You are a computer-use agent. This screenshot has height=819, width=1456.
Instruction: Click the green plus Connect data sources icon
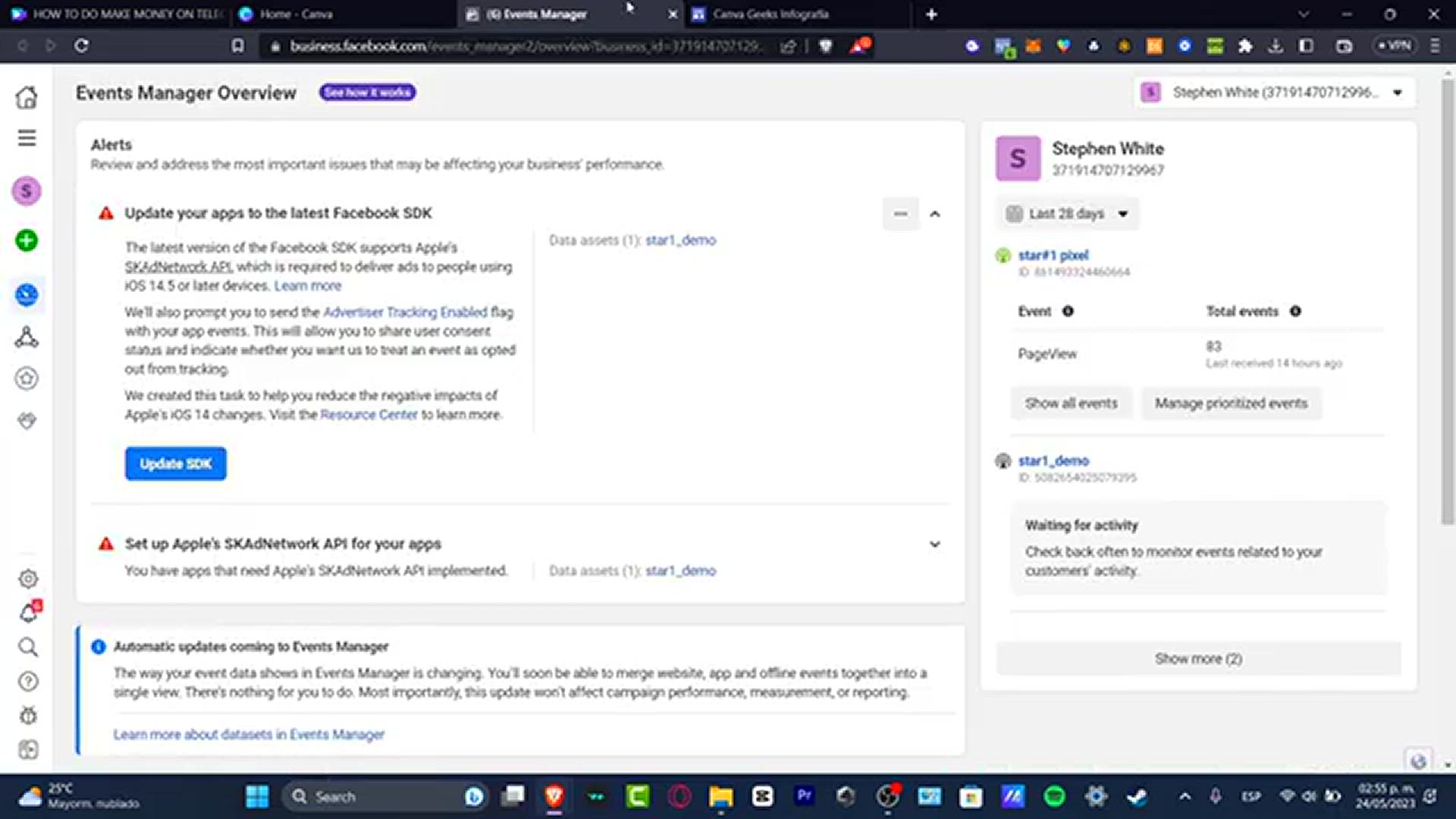pos(27,241)
